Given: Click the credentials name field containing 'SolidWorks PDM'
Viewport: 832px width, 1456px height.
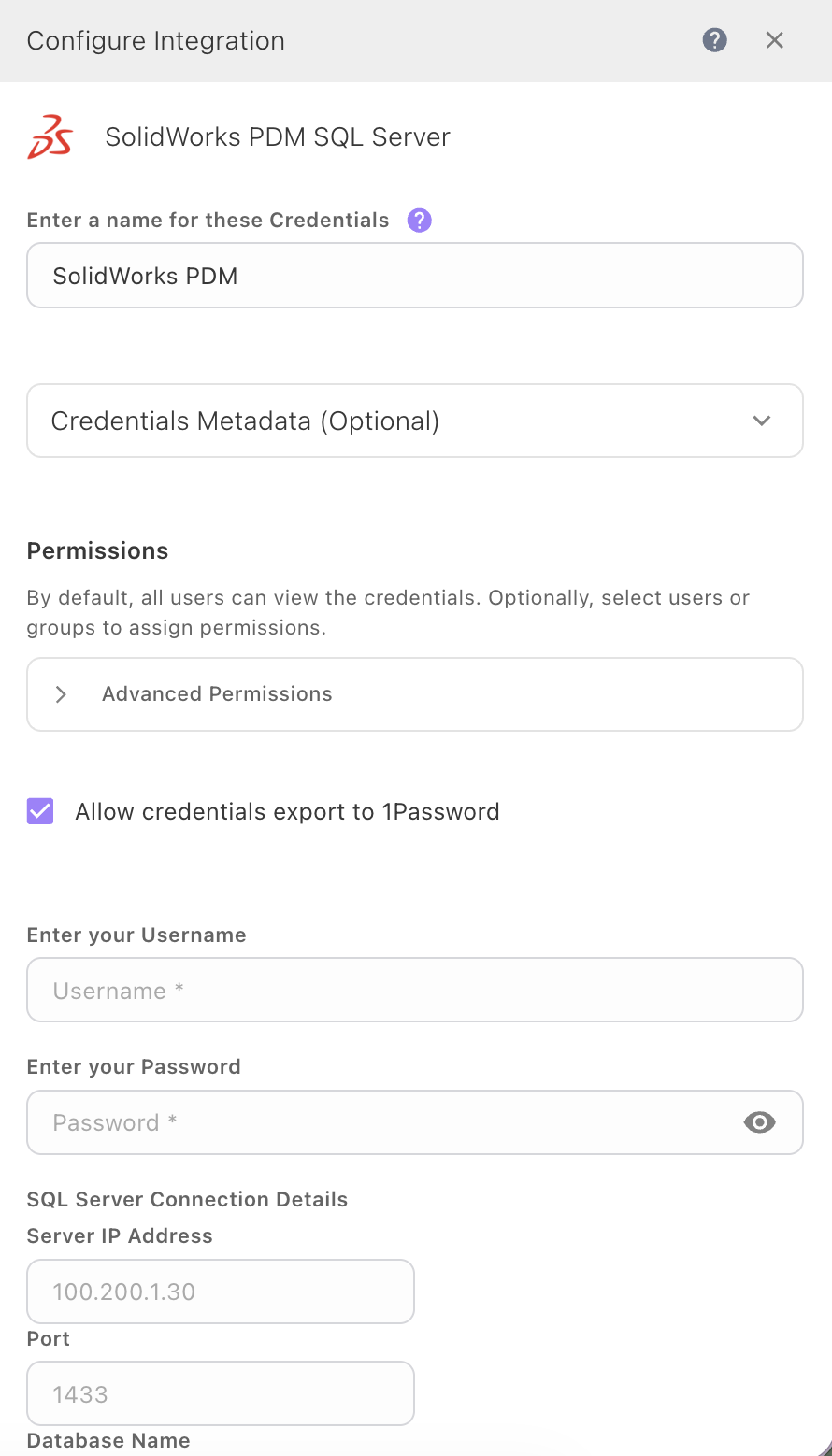Looking at the screenshot, I should (414, 276).
